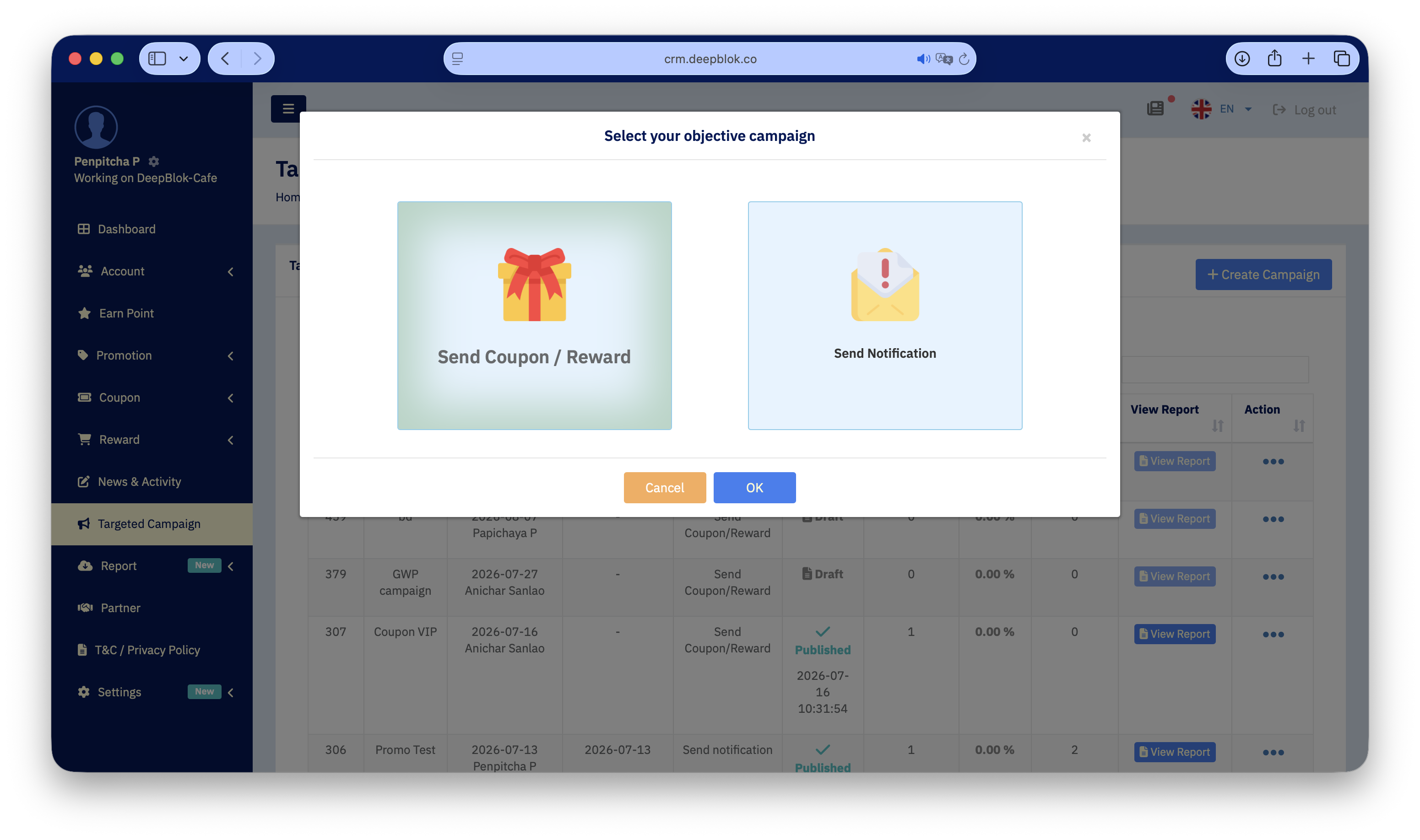
Task: Open Safari tab group dropdown chevron
Action: pyautogui.click(x=184, y=58)
